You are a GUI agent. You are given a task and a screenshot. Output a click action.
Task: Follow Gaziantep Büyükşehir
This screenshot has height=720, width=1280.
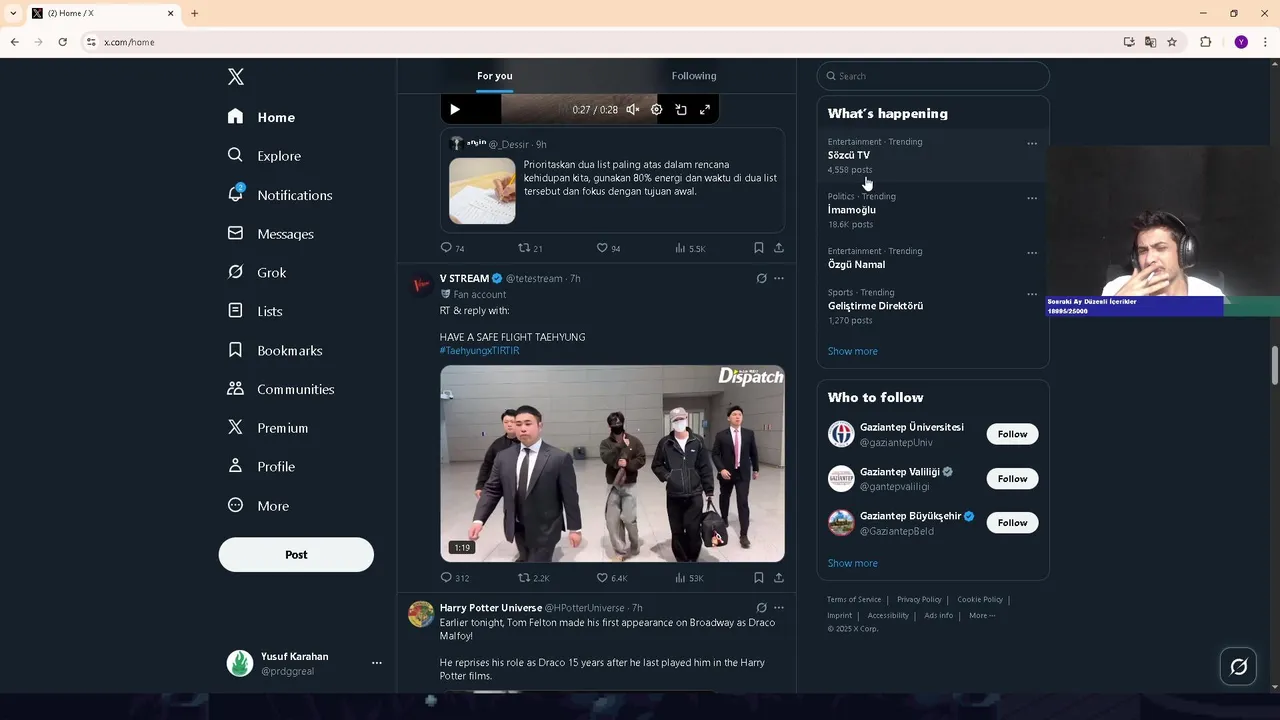1012,523
